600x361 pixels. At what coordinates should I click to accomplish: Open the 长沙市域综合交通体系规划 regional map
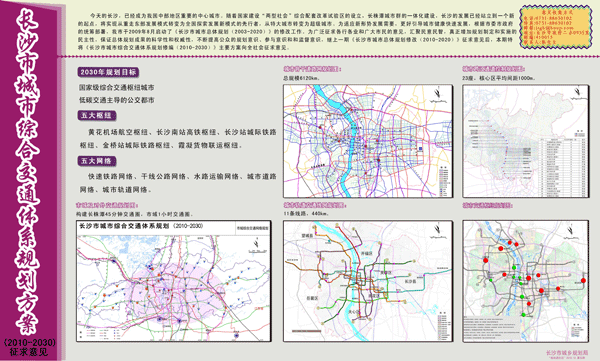tap(174, 281)
